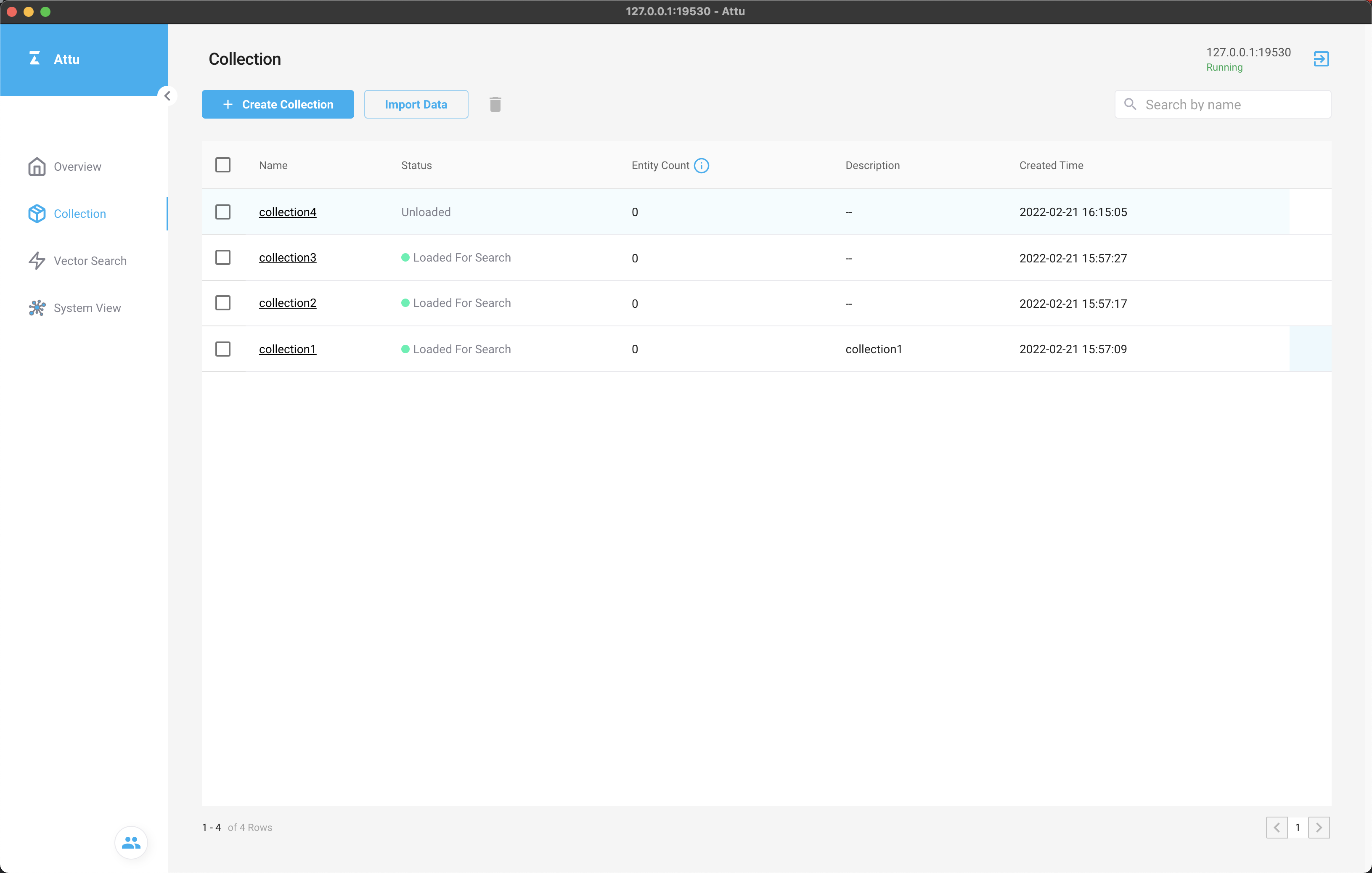Tick the collection1 row checkbox
This screenshot has height=873, width=1372.
point(223,349)
